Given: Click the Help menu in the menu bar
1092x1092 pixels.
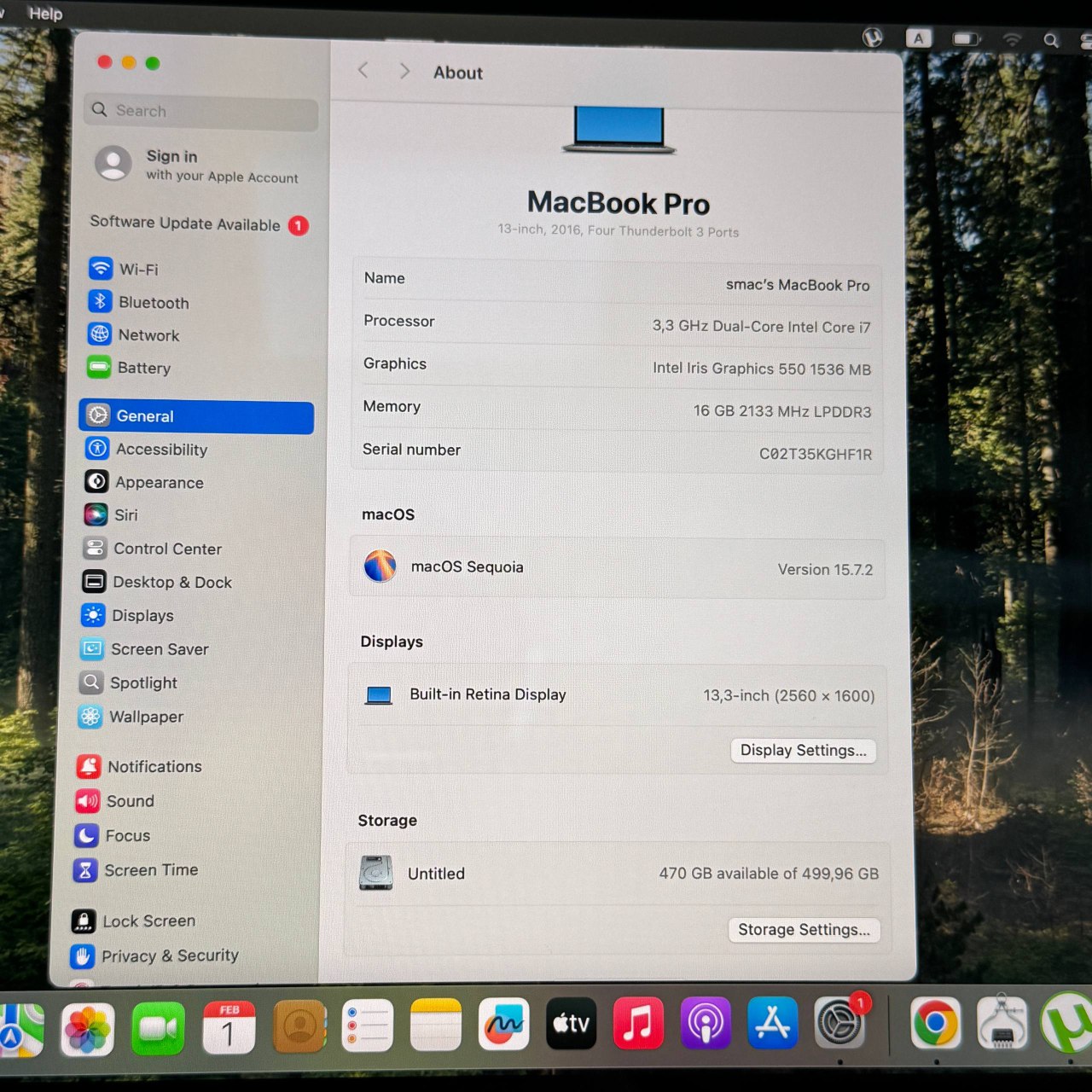Looking at the screenshot, I should (x=45, y=13).
